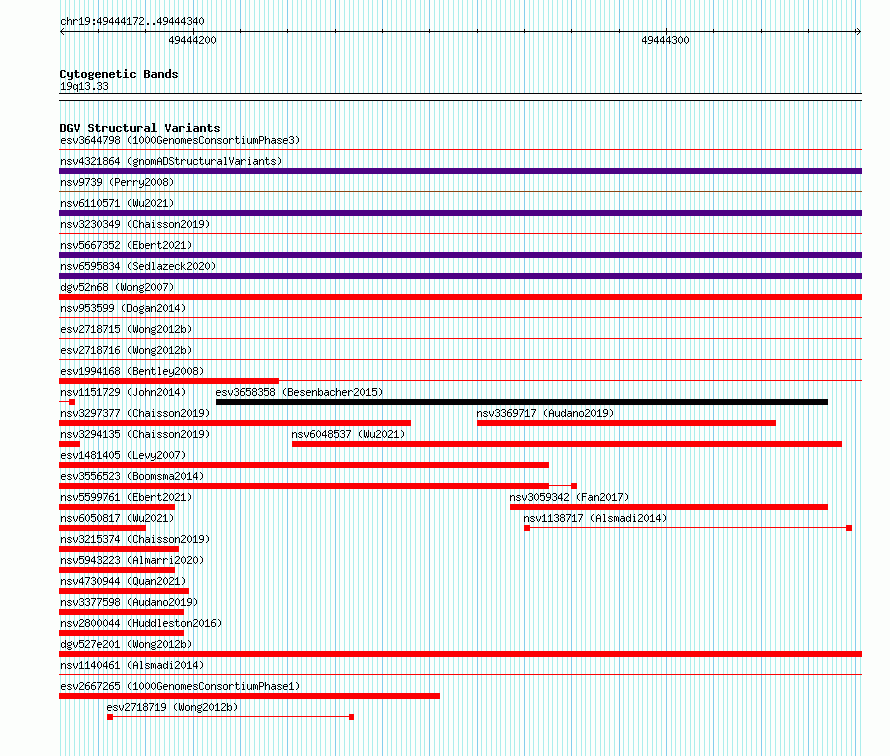Image resolution: width=890 pixels, height=756 pixels.
Task: Click nsv4730944 (Quan2021) label
Action: coord(123,581)
